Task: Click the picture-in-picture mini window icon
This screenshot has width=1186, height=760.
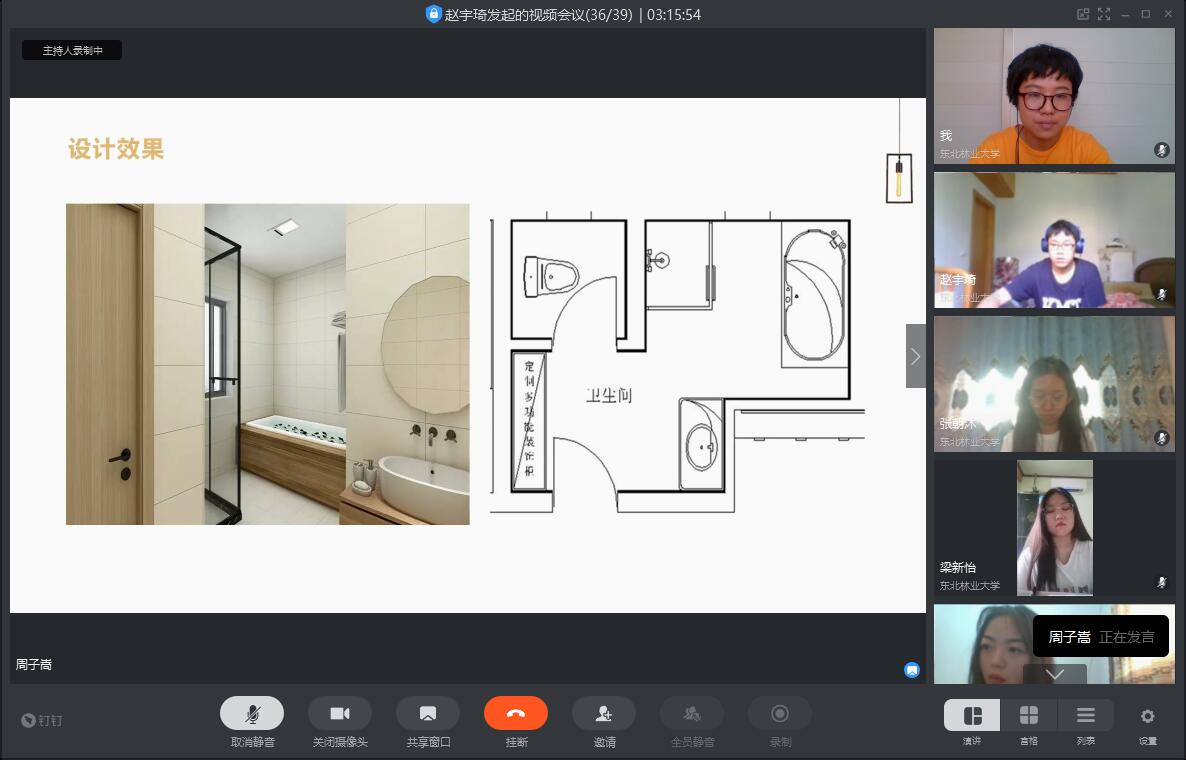Action: click(x=1083, y=14)
